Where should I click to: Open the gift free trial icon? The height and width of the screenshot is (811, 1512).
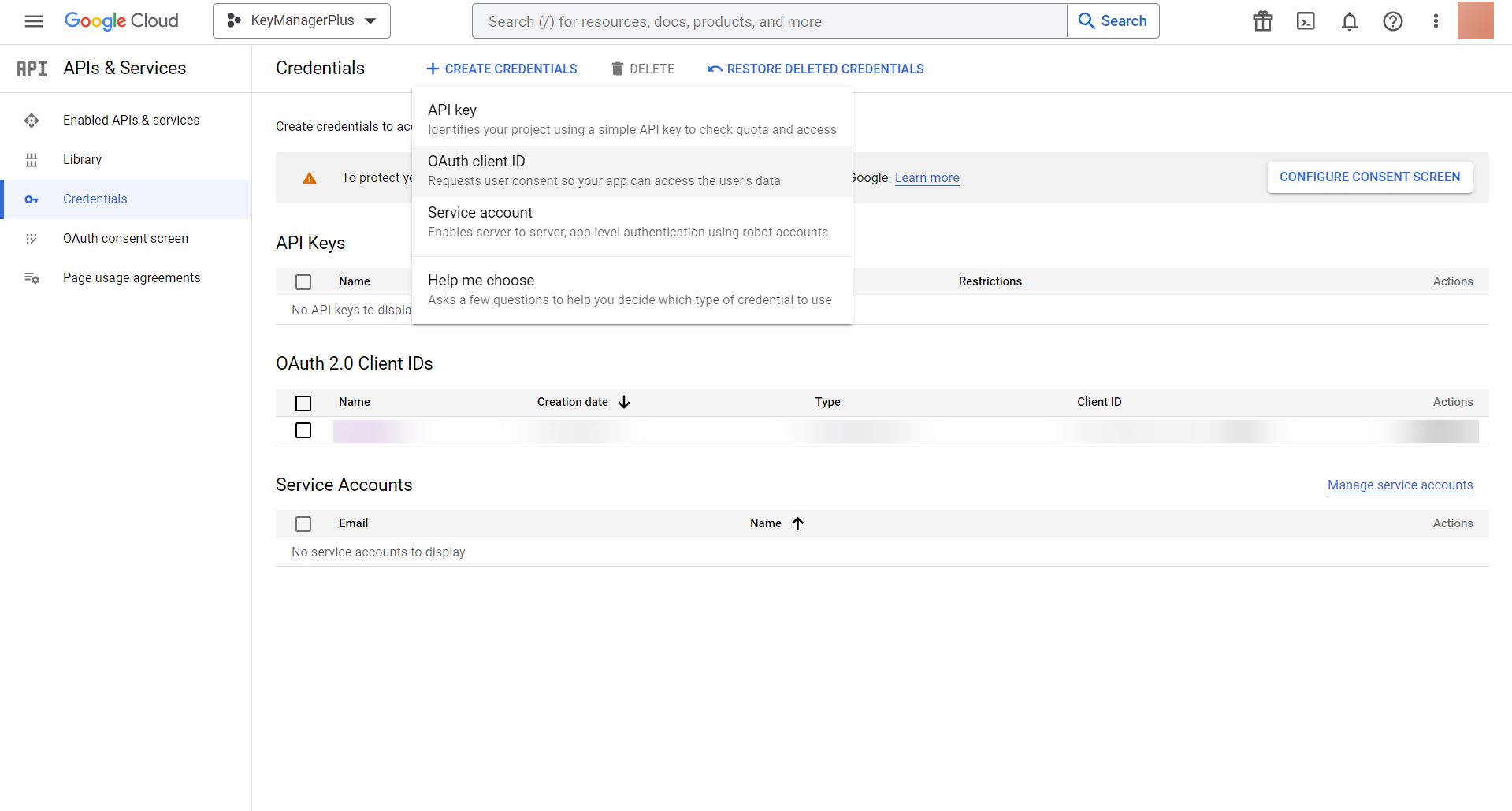(x=1263, y=21)
